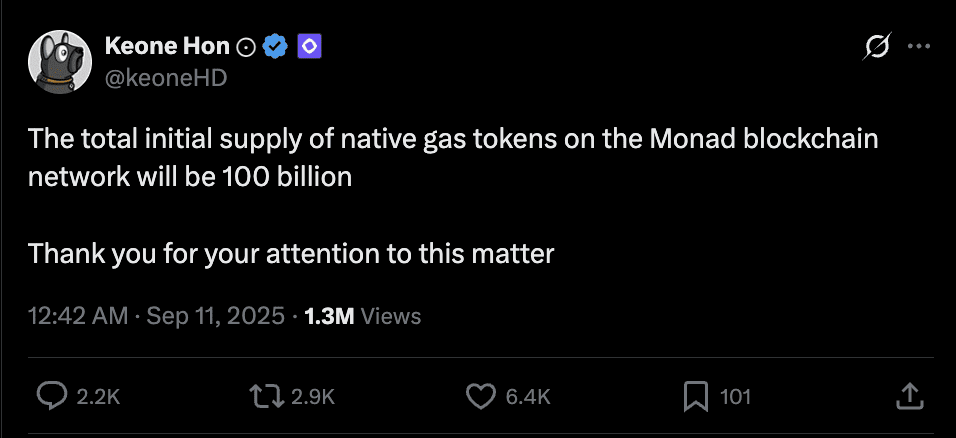Like the post with the heart icon
The height and width of the screenshot is (438, 956).
click(482, 397)
